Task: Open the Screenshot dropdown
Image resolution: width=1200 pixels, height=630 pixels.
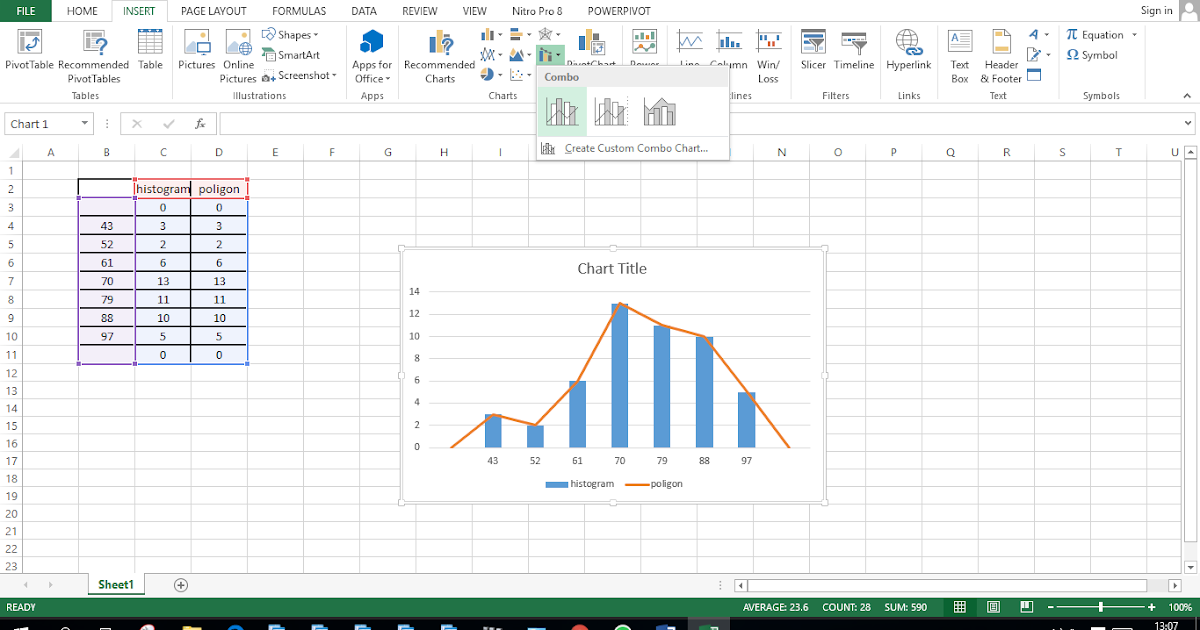Action: (297, 75)
